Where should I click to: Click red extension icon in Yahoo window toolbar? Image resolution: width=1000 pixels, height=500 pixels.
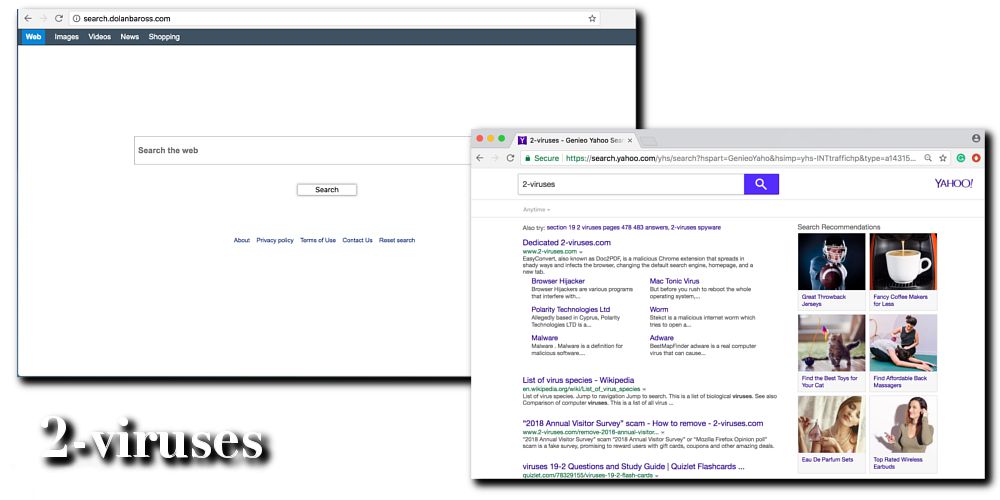click(x=976, y=158)
